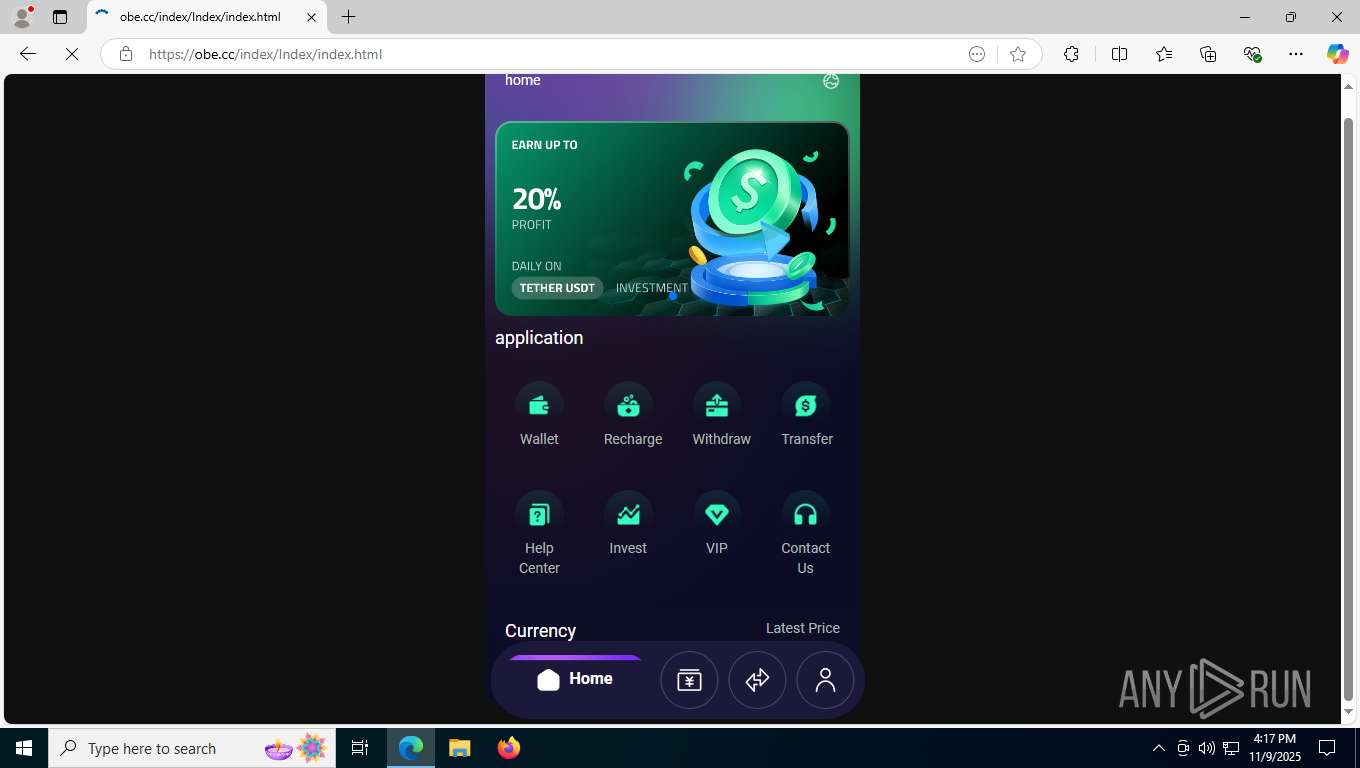1360x768 pixels.
Task: Open the Wallet app icon
Action: (539, 406)
